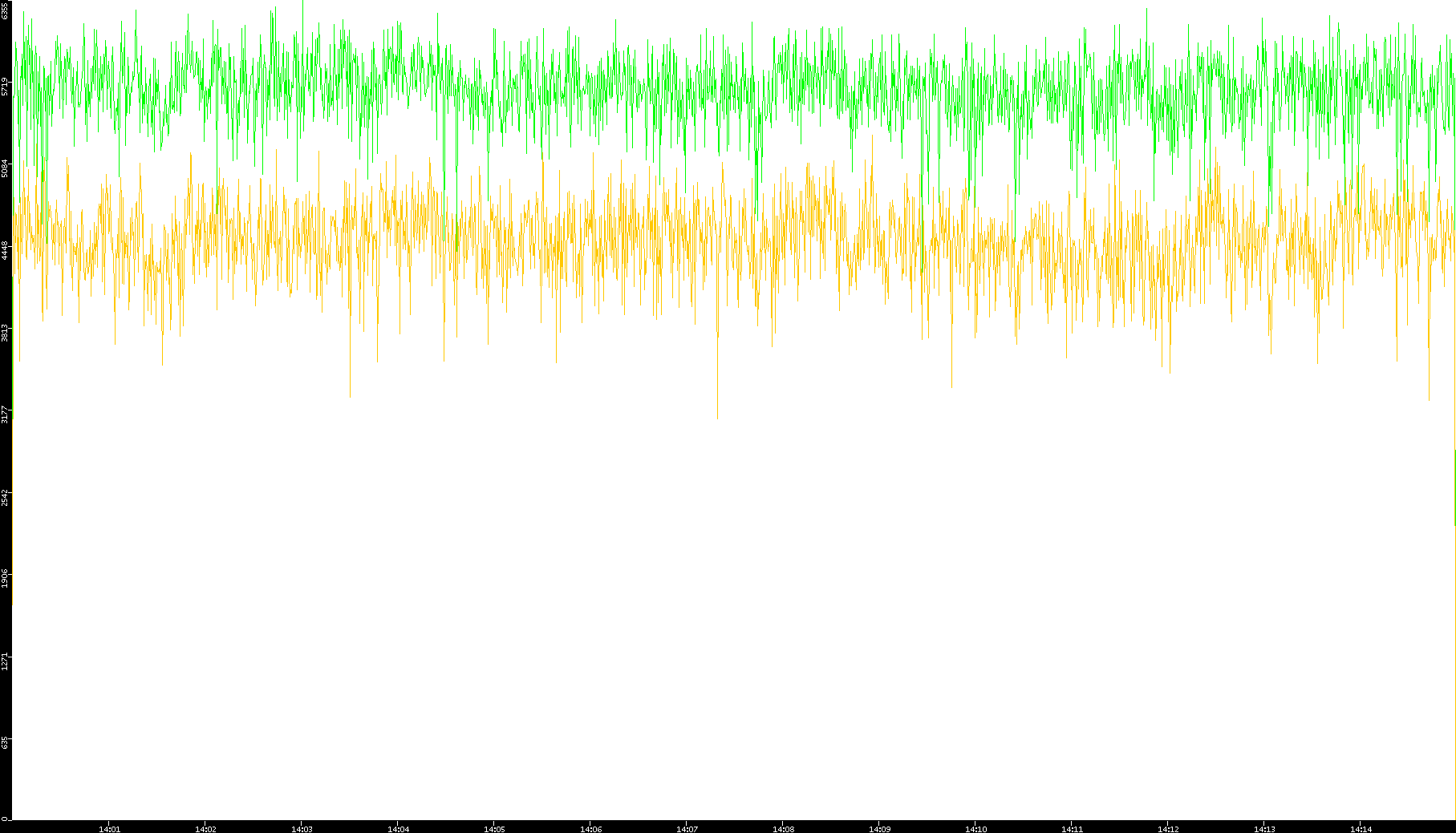
Task: Select the 14:04 time tick label
Action: [x=398, y=829]
